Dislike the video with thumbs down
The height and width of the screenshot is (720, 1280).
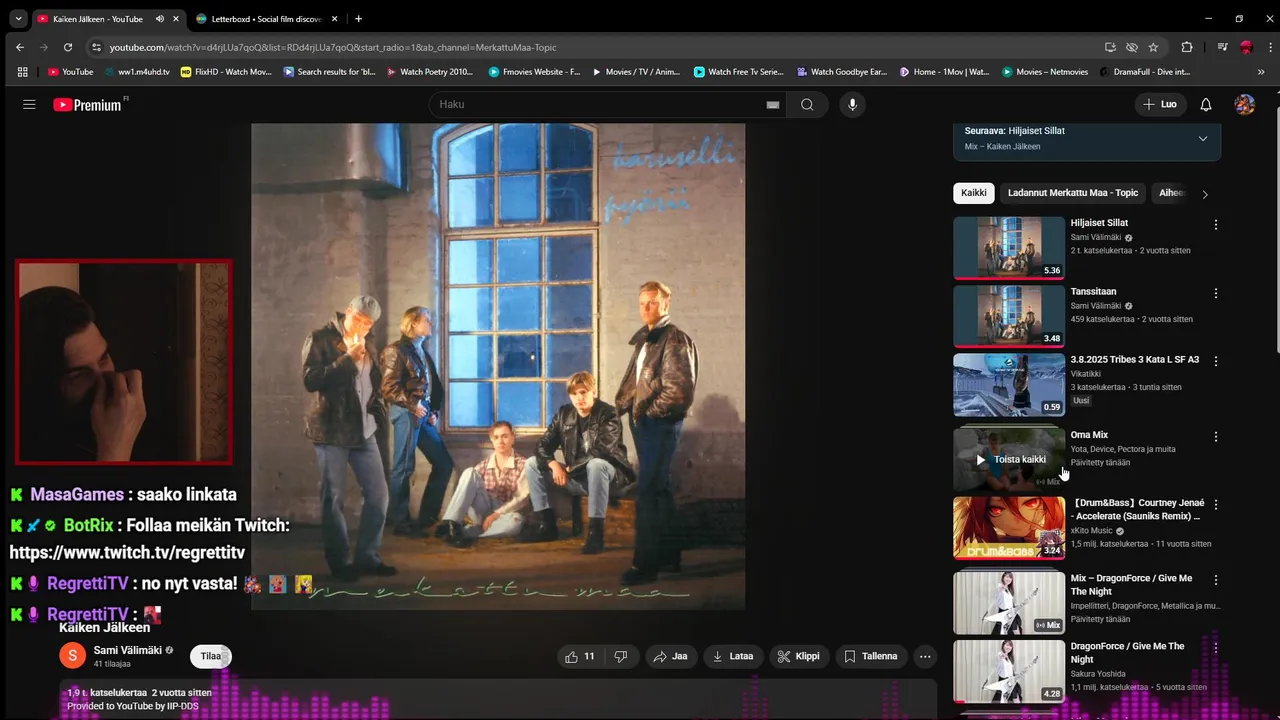point(620,656)
